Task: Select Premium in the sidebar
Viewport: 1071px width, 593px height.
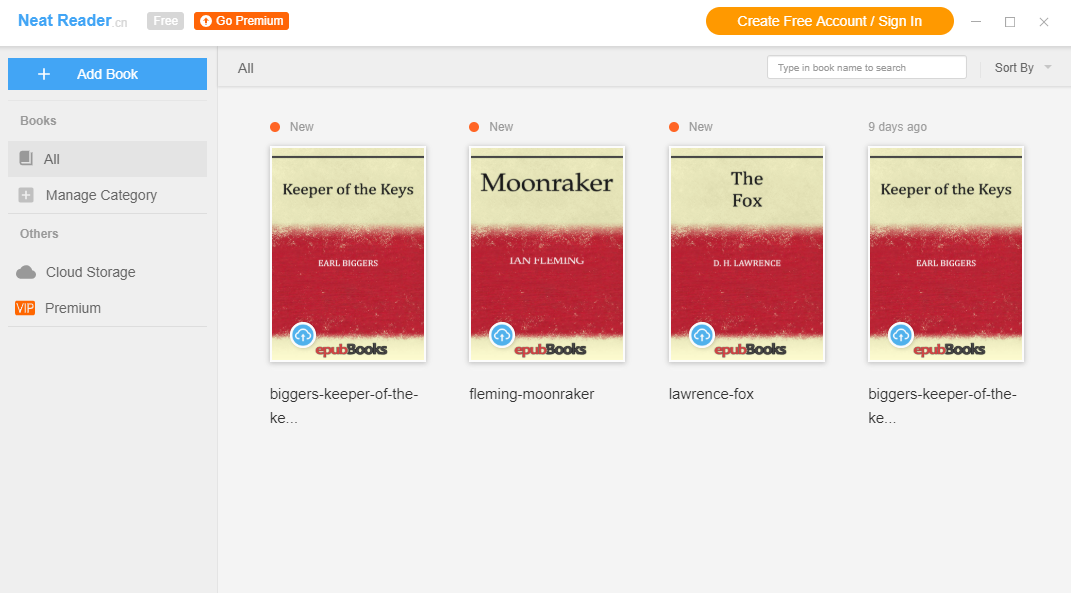Action: [x=74, y=308]
